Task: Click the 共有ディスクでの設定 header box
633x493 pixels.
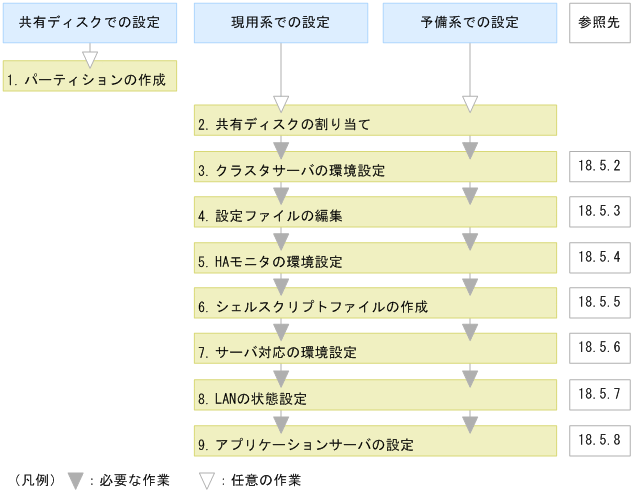Action: coord(89,23)
